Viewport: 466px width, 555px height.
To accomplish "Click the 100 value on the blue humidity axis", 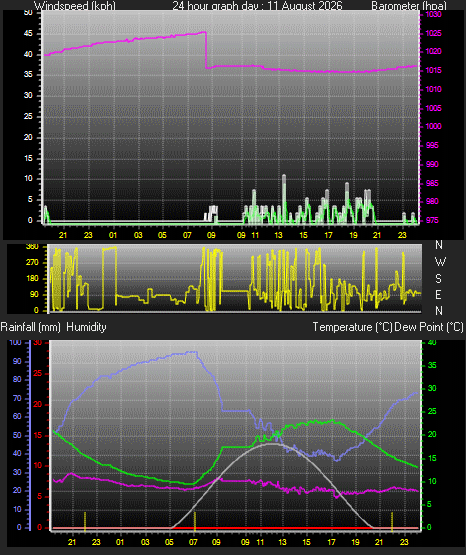I will point(16,343).
